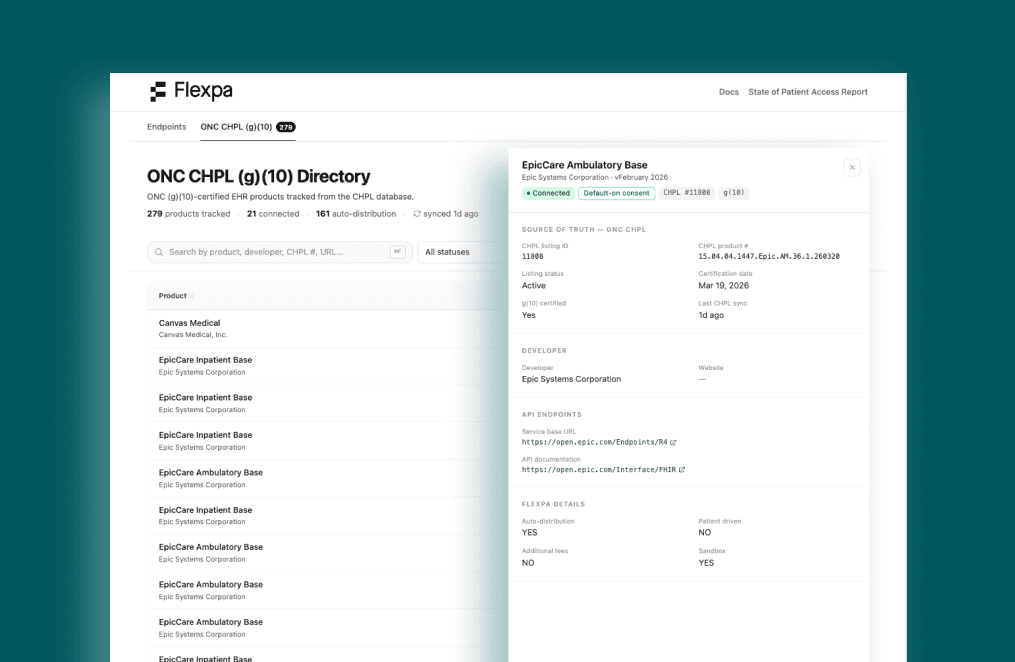
Task: Click the FLEXPA DETAILS section header
Action: click(553, 504)
